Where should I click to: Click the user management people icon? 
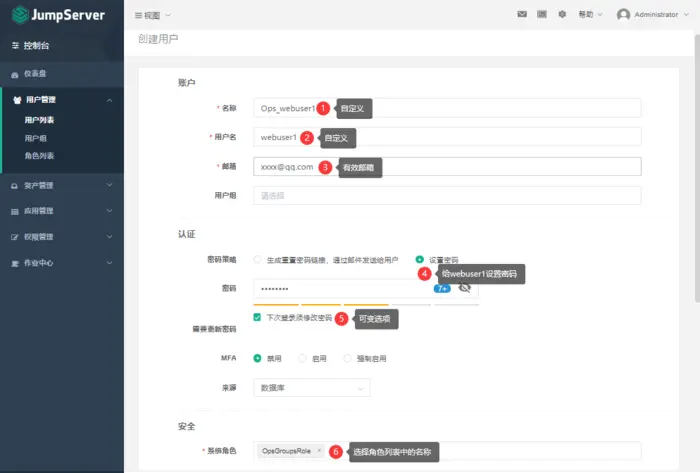point(17,100)
